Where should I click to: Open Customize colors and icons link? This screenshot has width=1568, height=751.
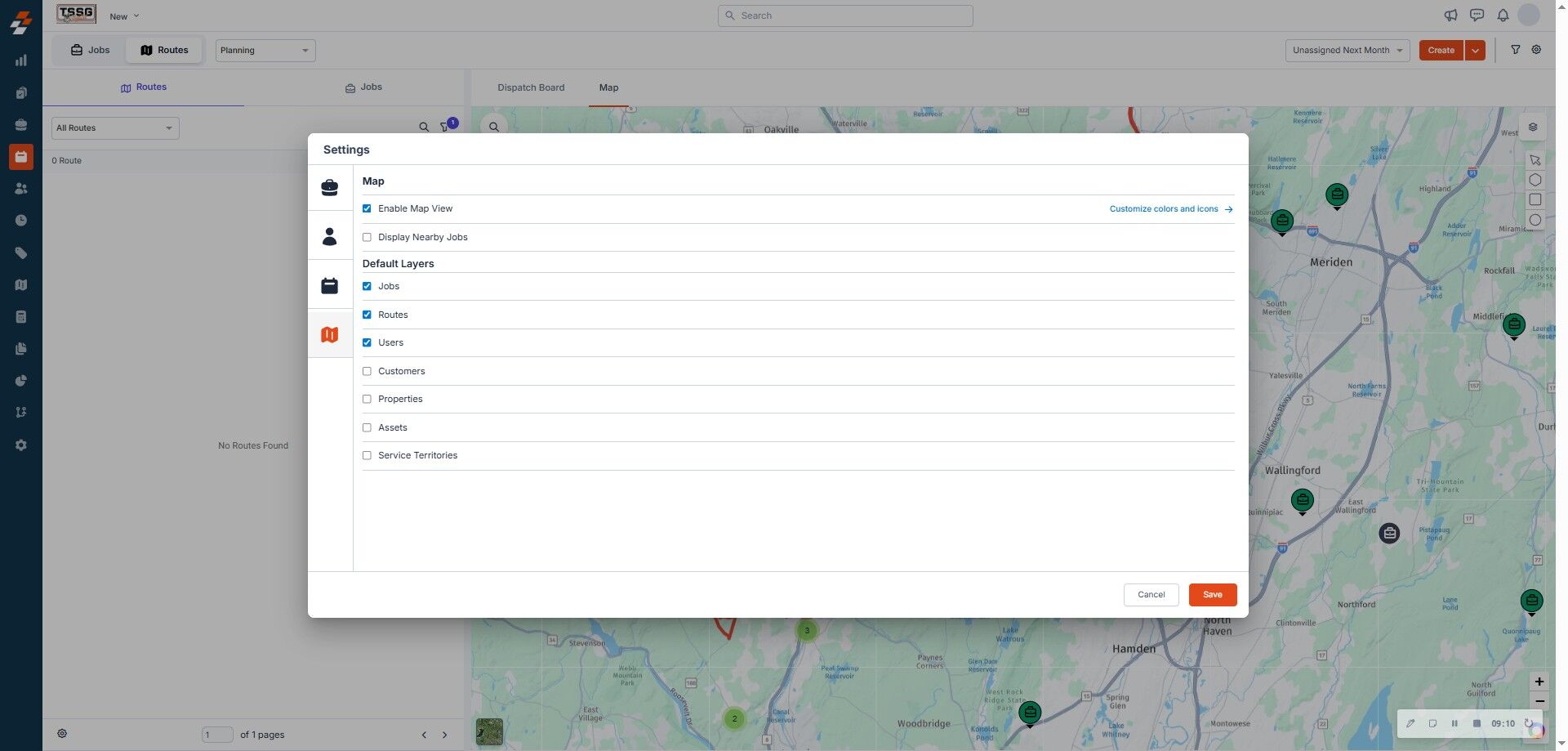pyautogui.click(x=1171, y=209)
